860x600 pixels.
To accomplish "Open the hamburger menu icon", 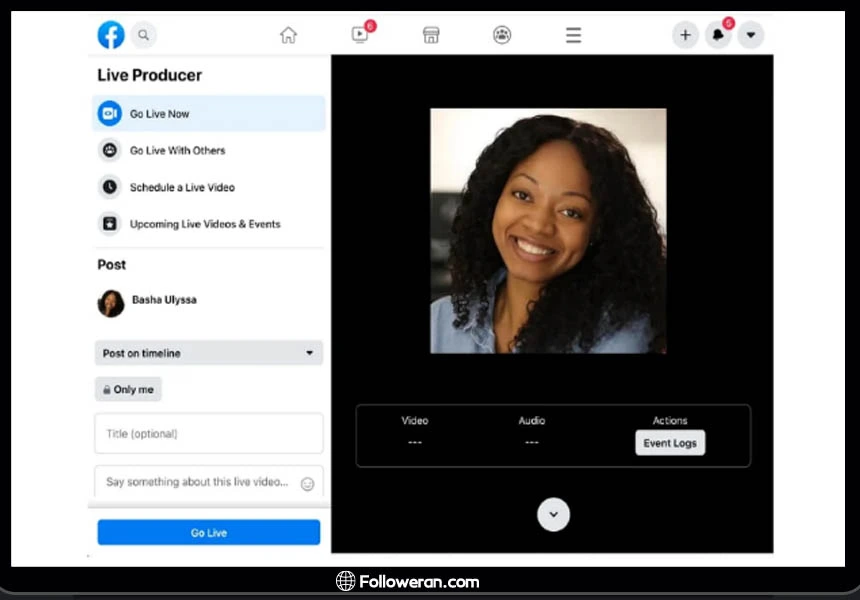I will 573,35.
